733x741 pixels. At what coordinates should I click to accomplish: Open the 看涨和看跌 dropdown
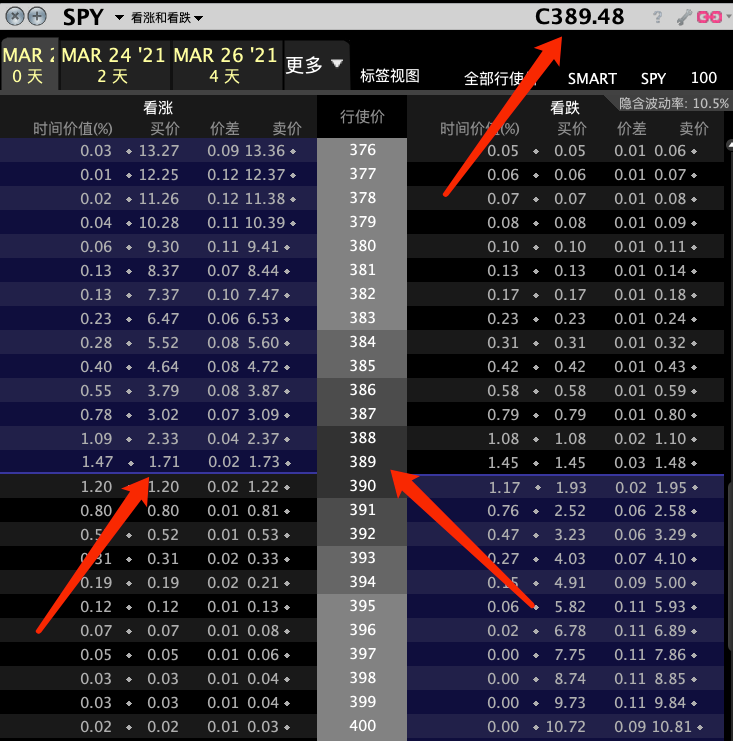pyautogui.click(x=167, y=18)
